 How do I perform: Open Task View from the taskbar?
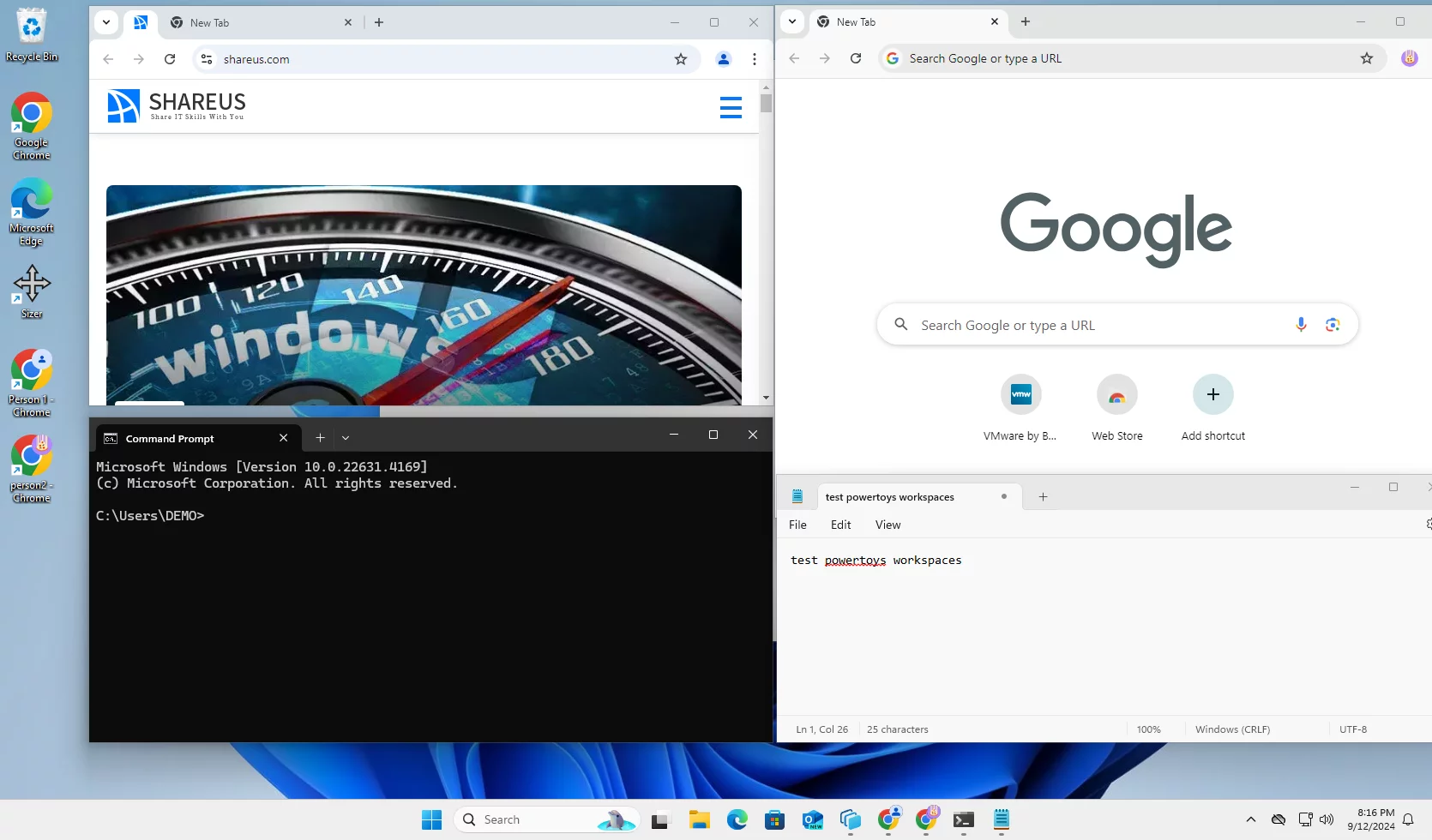pyautogui.click(x=659, y=820)
